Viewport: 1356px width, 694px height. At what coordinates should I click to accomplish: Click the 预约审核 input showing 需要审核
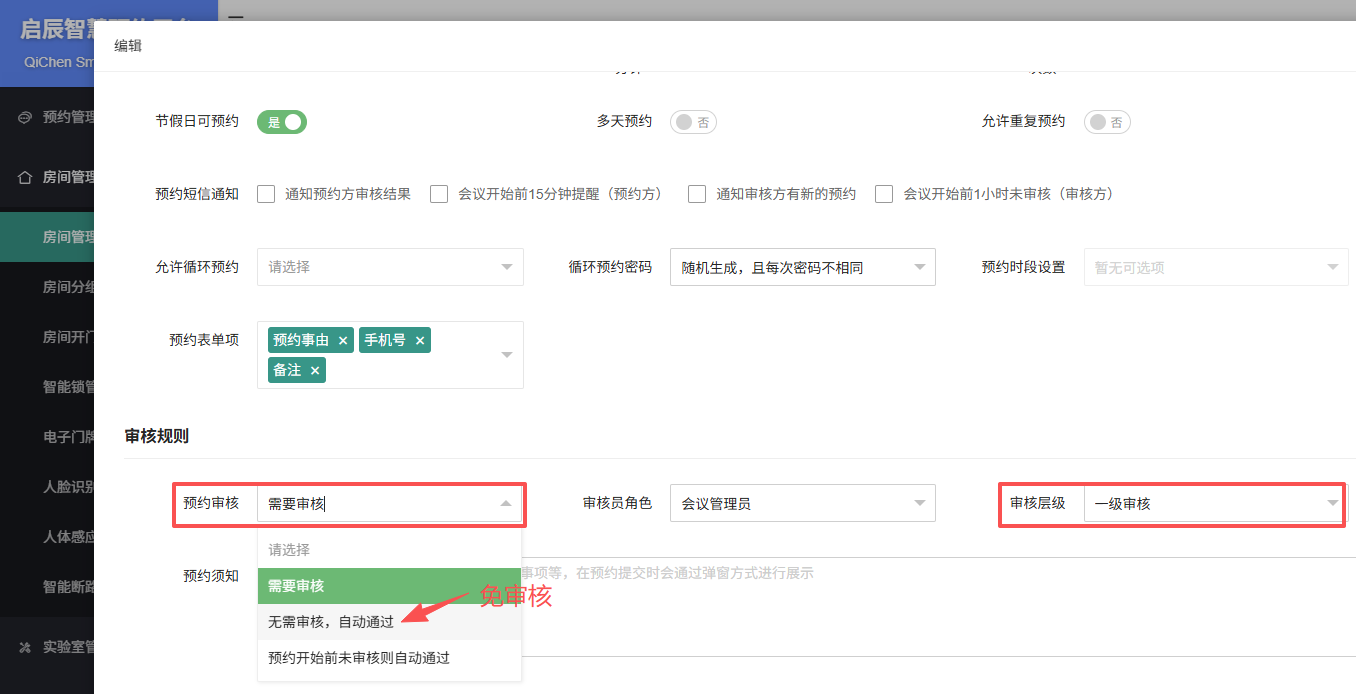point(380,504)
